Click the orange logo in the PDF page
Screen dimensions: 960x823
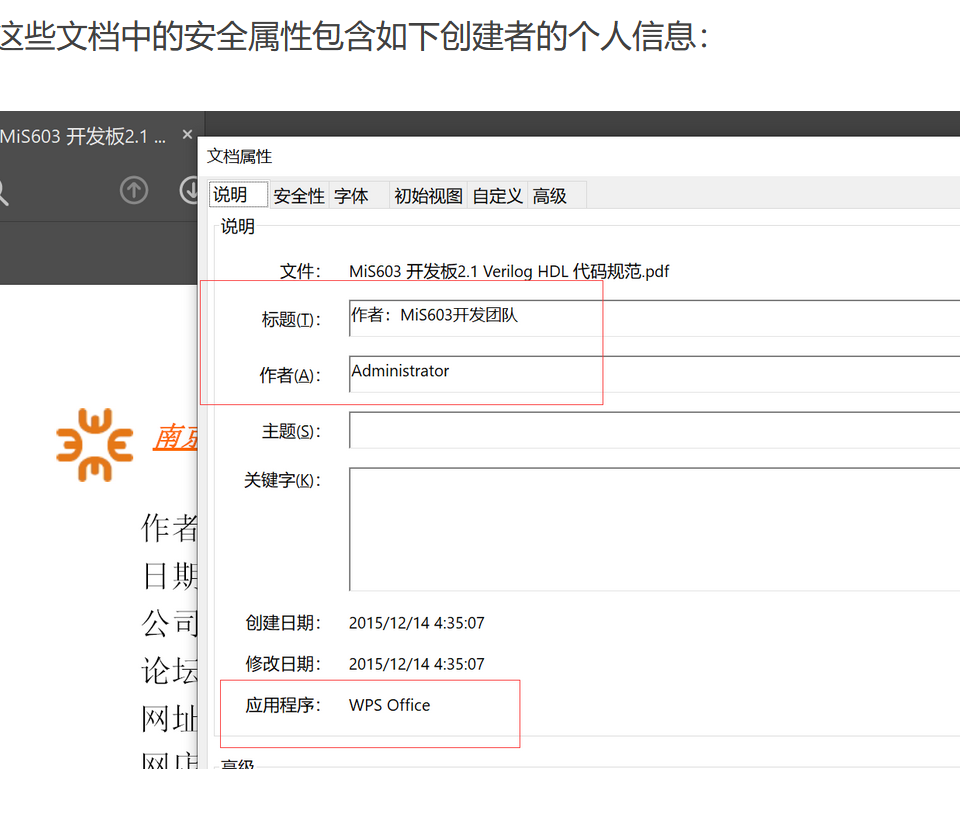(x=94, y=445)
